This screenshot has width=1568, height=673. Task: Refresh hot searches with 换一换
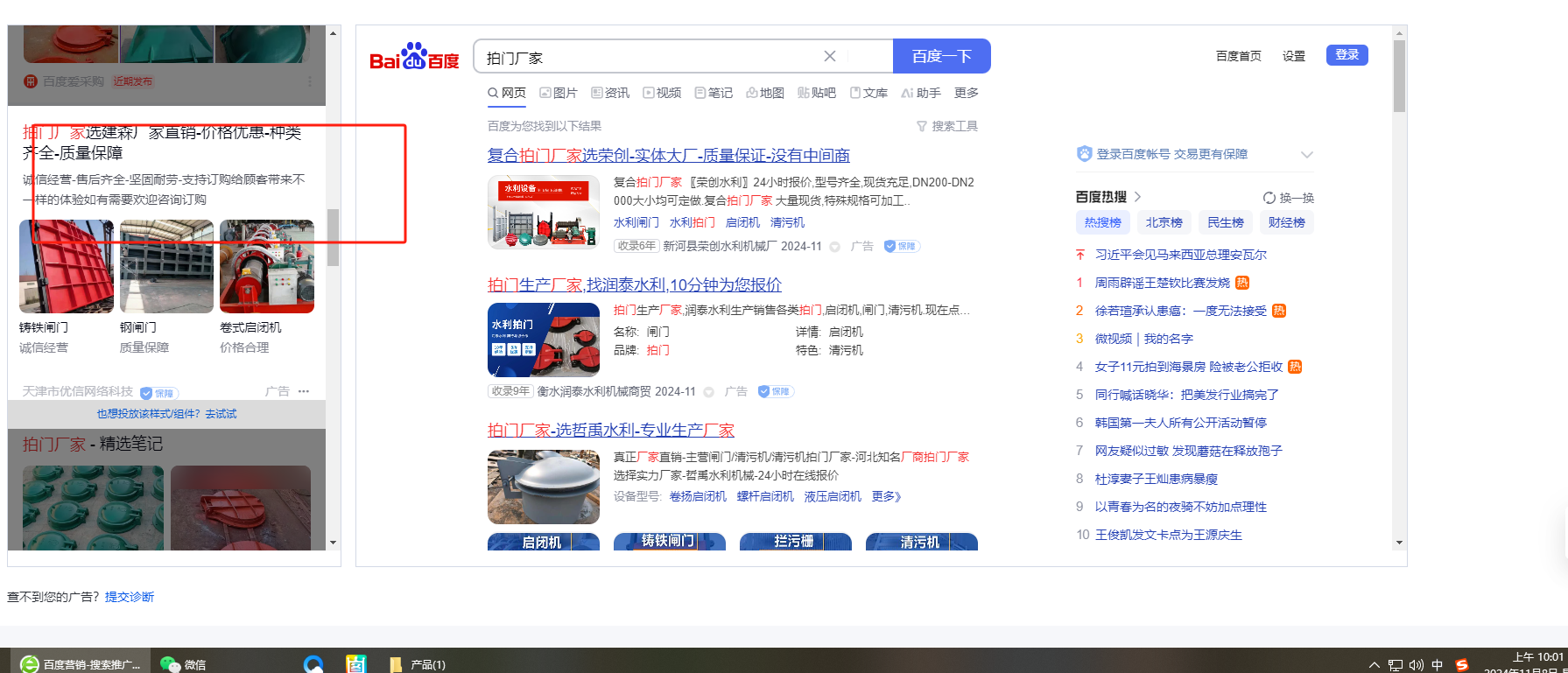tap(1289, 198)
